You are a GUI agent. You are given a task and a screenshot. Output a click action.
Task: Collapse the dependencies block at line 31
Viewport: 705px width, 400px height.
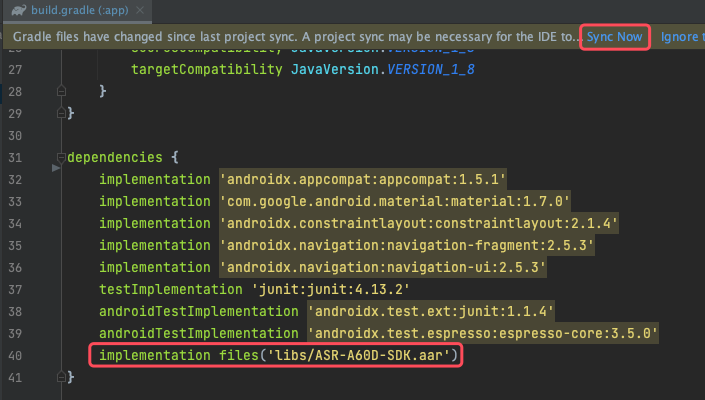tap(61, 158)
